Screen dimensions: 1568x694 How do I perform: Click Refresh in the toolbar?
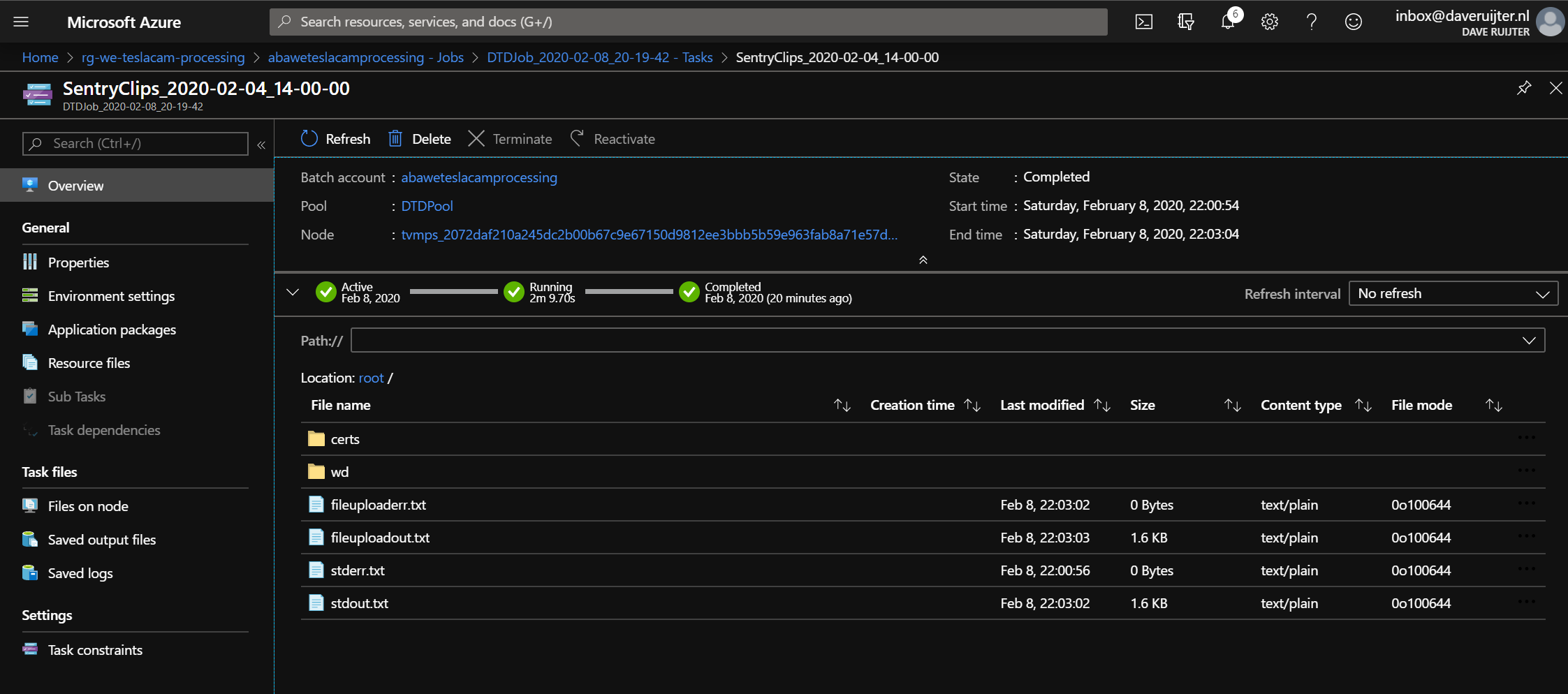click(x=336, y=139)
